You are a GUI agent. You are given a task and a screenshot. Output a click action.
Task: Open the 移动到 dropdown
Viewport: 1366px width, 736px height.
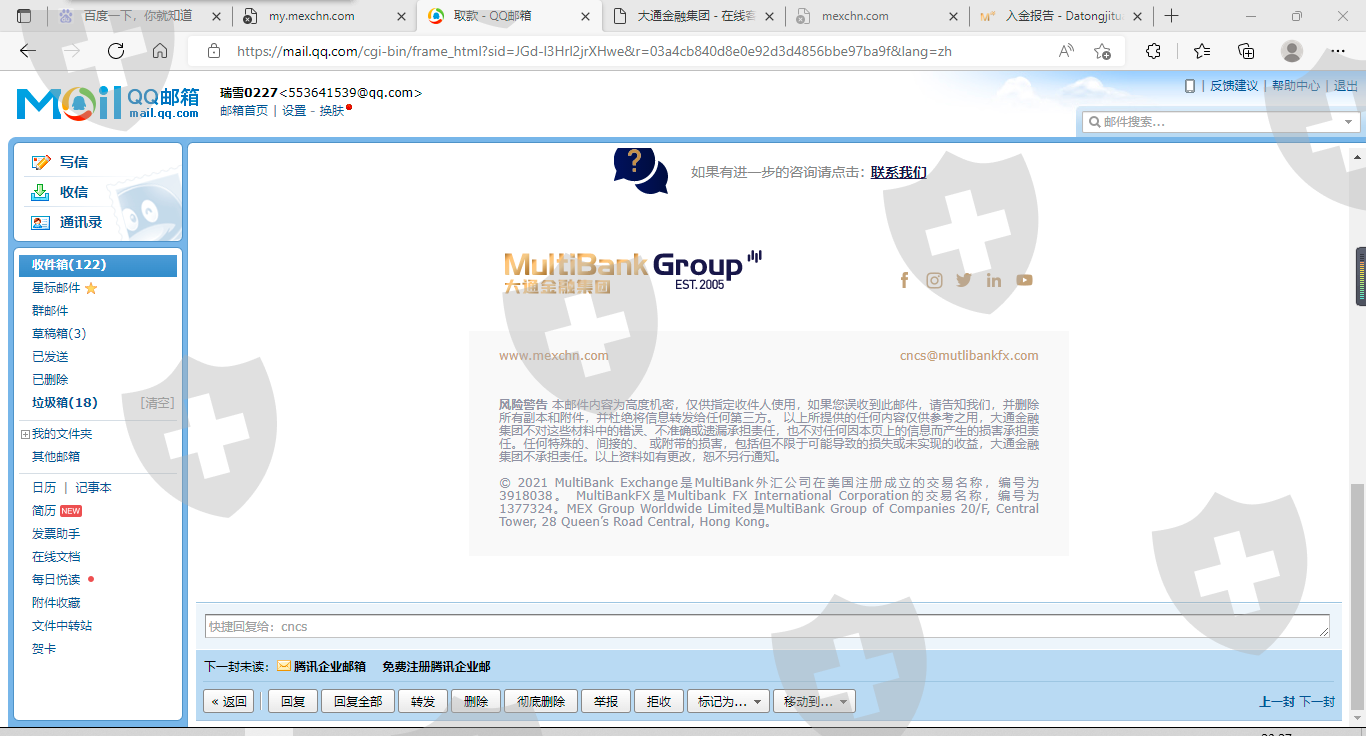pyautogui.click(x=814, y=702)
